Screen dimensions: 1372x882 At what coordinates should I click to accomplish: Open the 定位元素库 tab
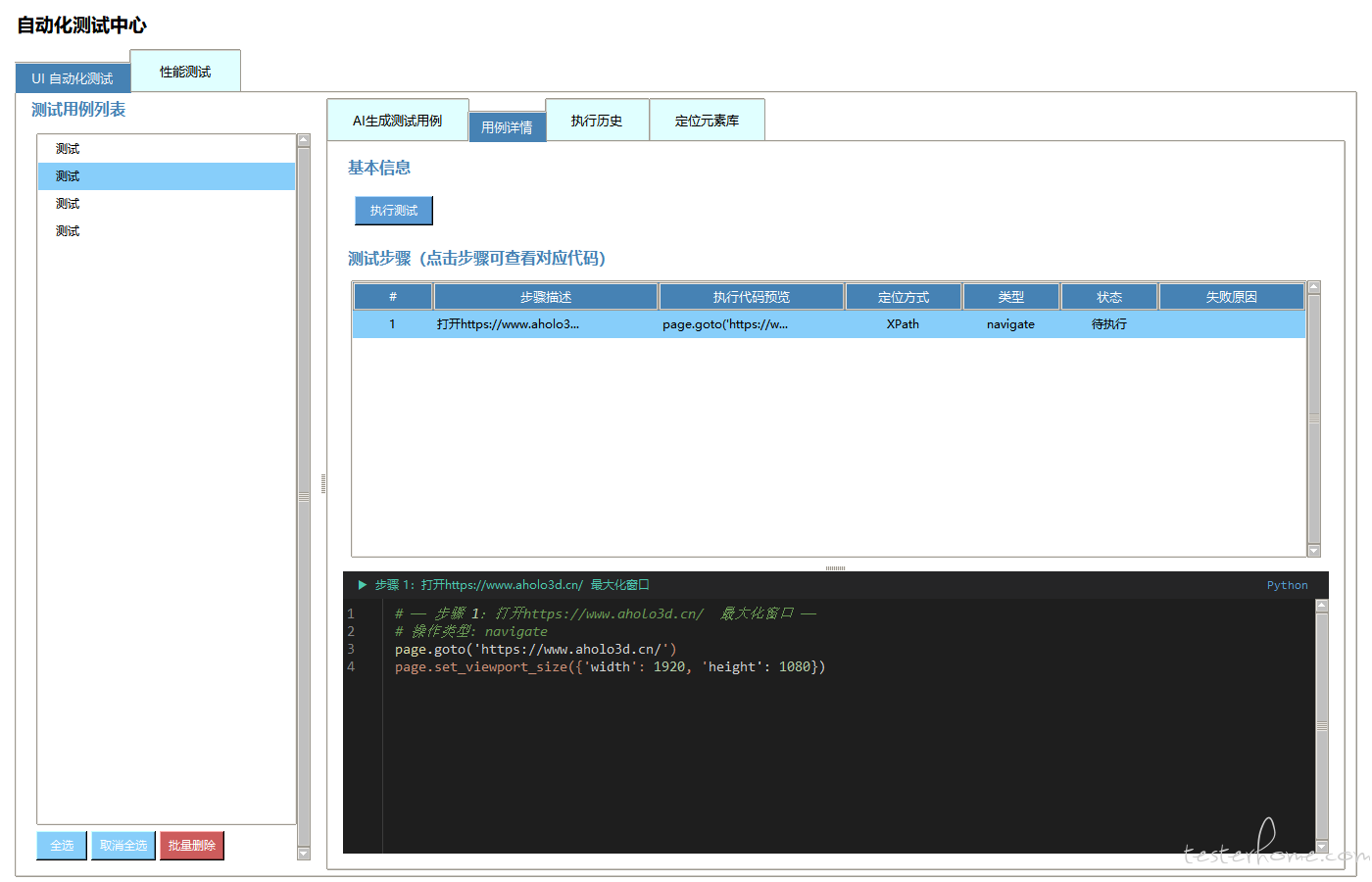(707, 121)
